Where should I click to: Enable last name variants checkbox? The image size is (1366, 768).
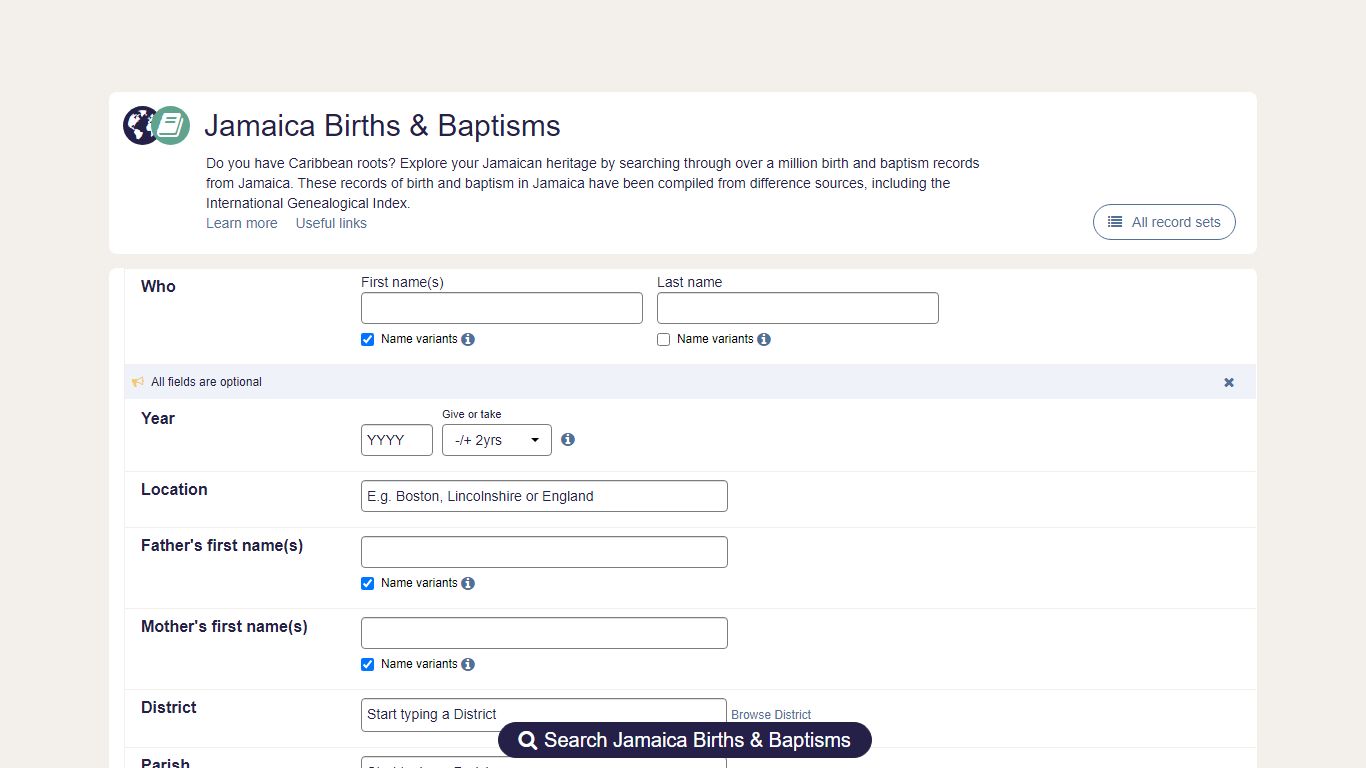coord(664,340)
